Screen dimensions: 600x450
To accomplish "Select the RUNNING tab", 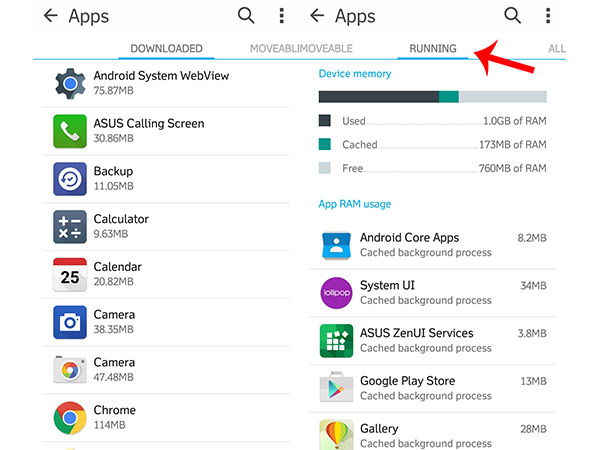I will pyautogui.click(x=432, y=49).
